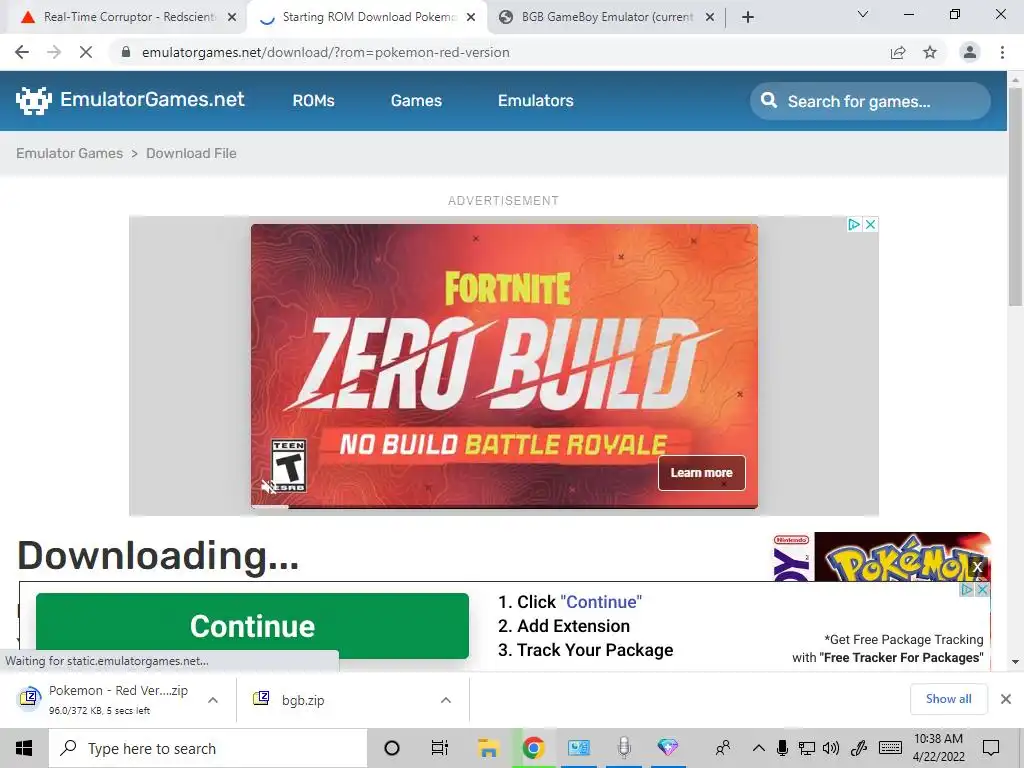Open the Games menu
This screenshot has height=768, width=1024.
tap(416, 101)
